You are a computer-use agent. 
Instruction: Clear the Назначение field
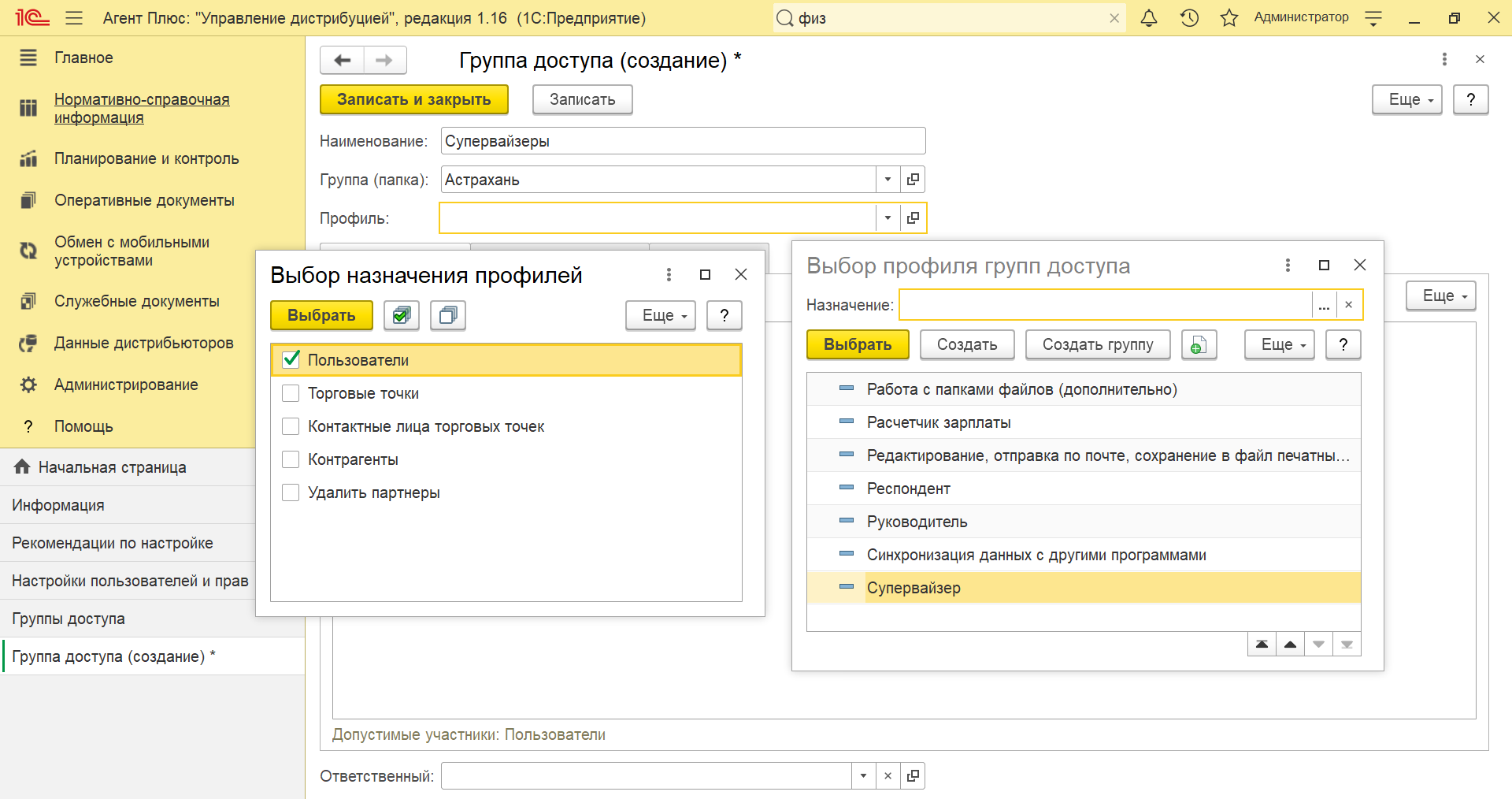tap(1348, 305)
